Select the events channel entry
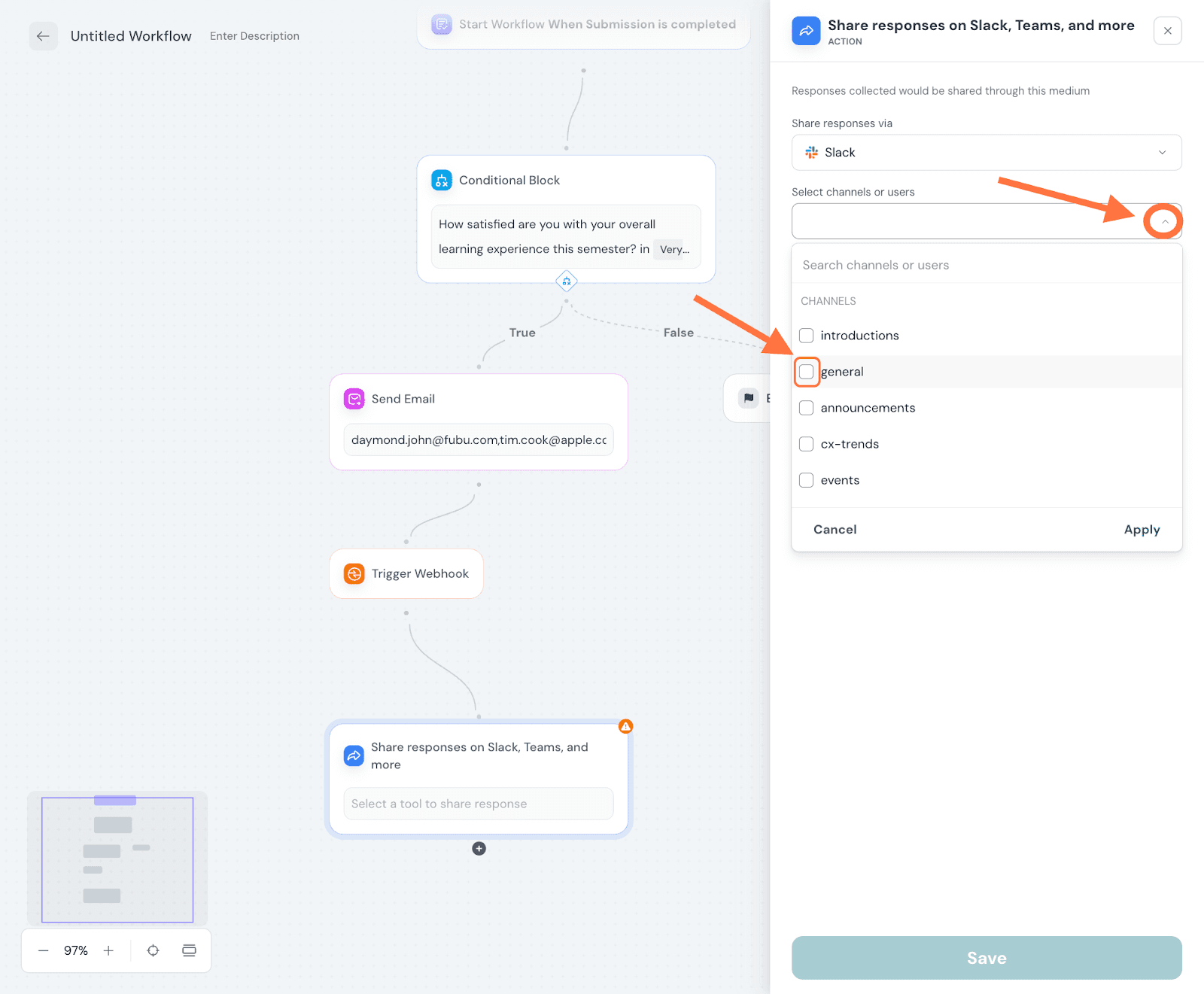This screenshot has height=994, width=1204. pyautogui.click(x=840, y=480)
